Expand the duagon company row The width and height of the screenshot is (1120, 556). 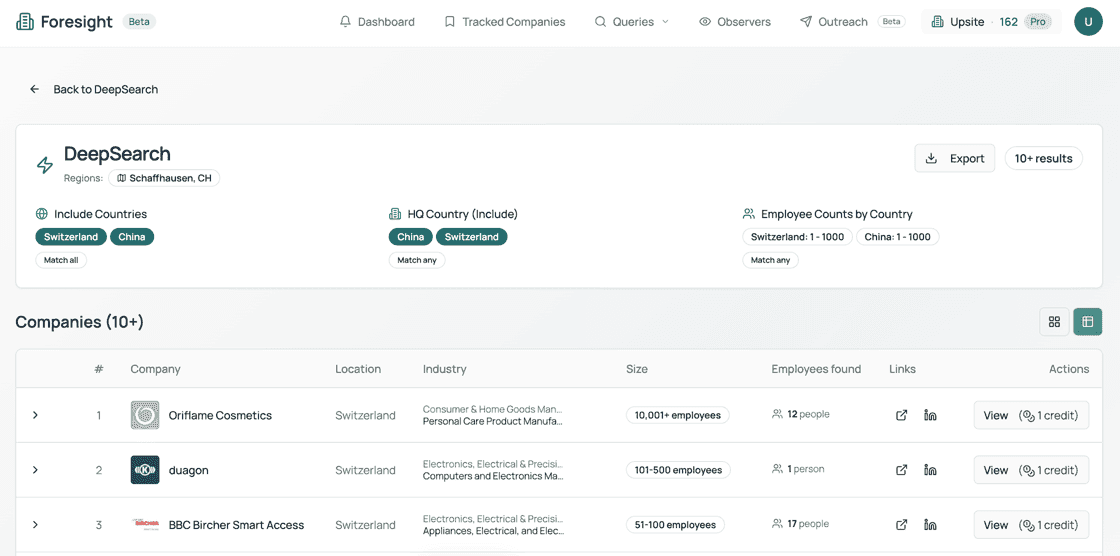(35, 470)
